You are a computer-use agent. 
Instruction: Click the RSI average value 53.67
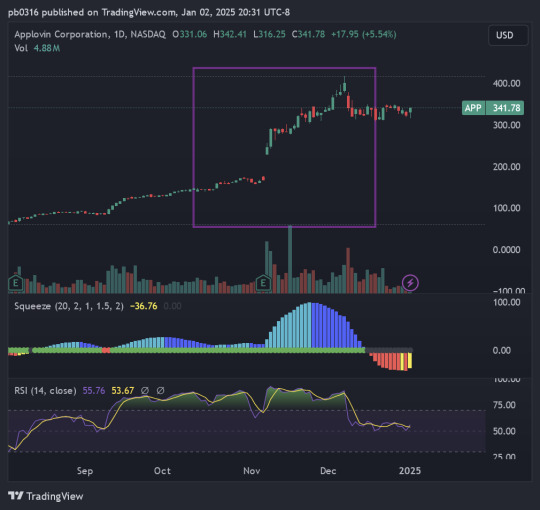(x=123, y=391)
